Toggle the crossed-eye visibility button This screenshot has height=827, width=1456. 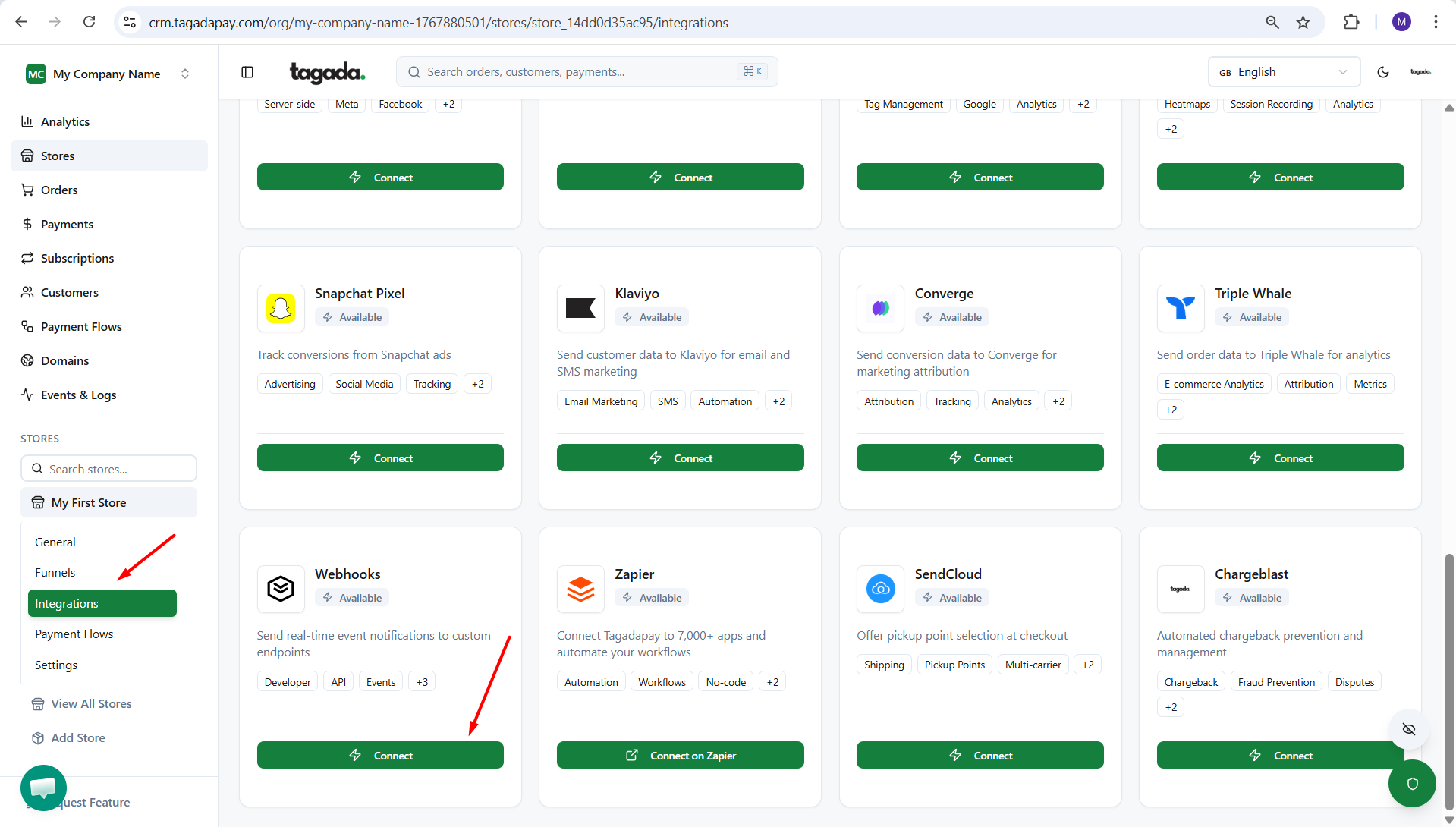pos(1409,729)
